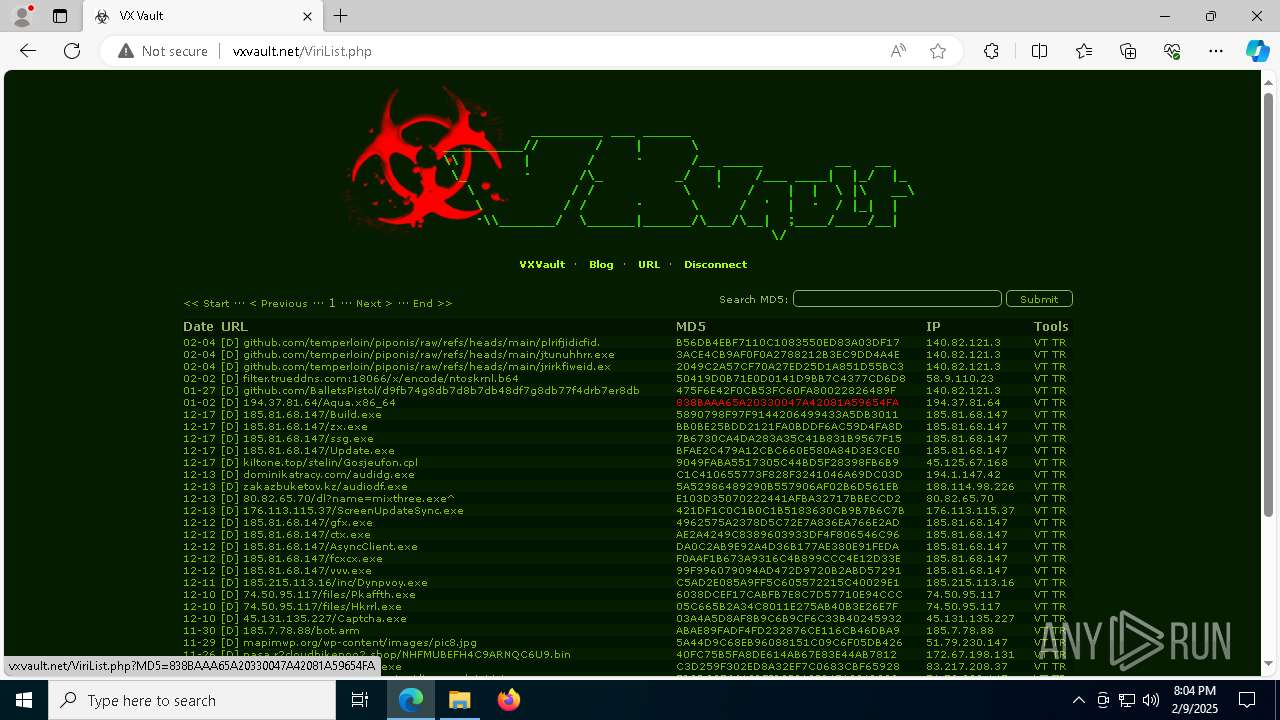Toggle split screen view

(x=1039, y=51)
